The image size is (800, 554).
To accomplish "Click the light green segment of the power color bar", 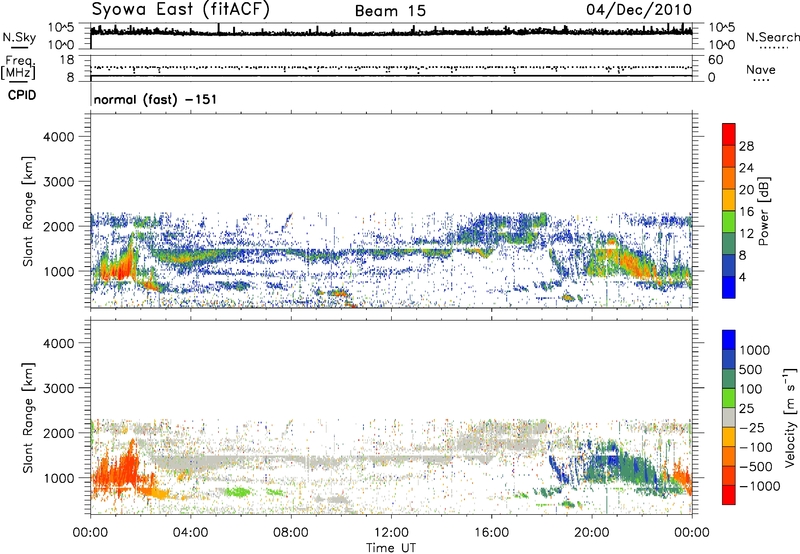I will tap(729, 220).
